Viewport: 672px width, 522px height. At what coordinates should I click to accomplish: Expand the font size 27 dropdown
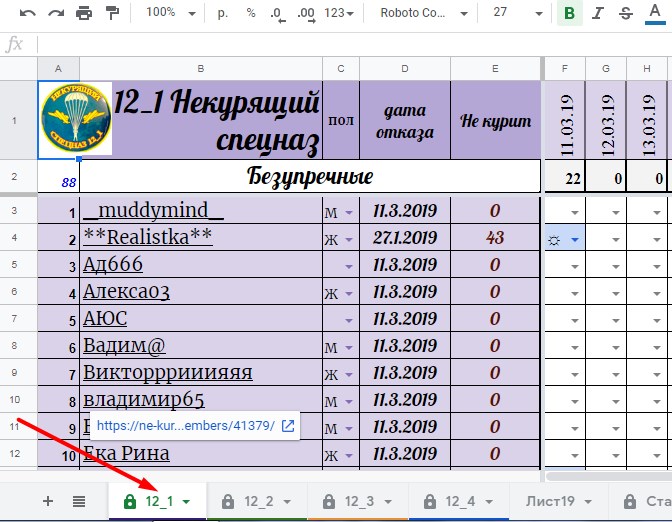click(x=513, y=14)
